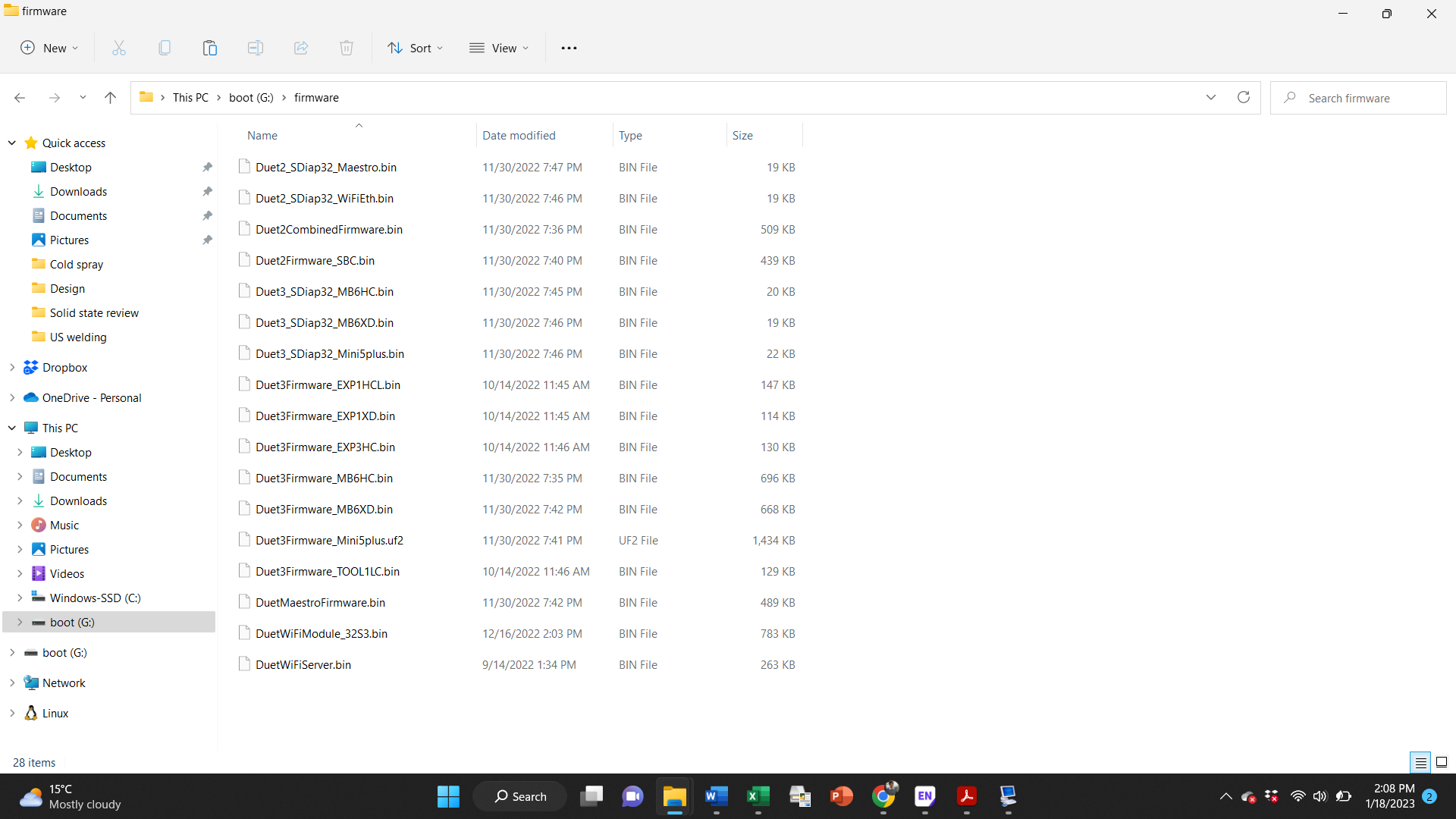Open the New item dropdown

[49, 48]
